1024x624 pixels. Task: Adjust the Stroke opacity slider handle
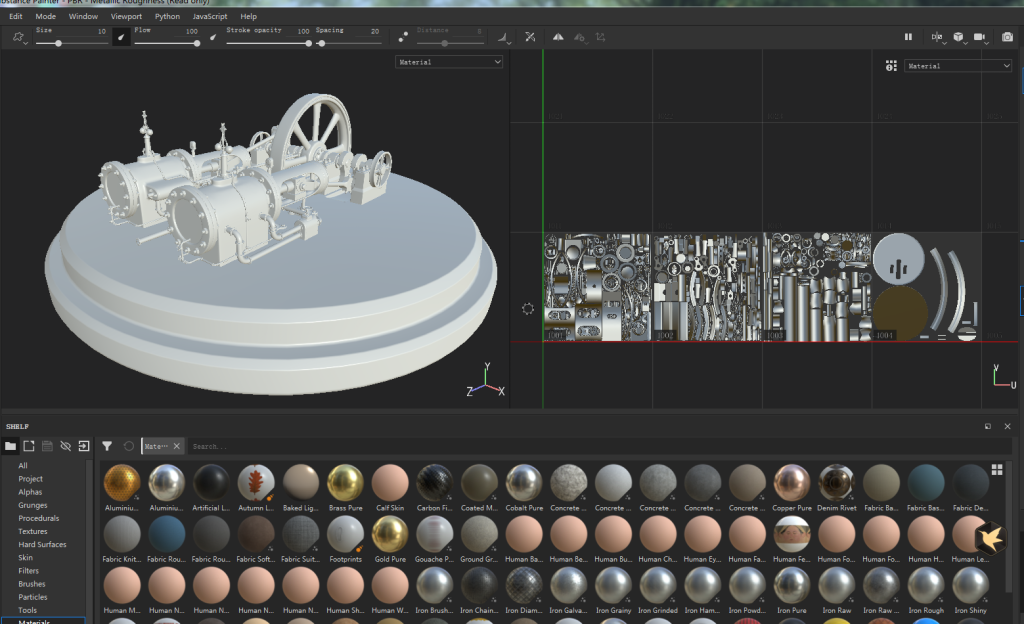coord(308,43)
